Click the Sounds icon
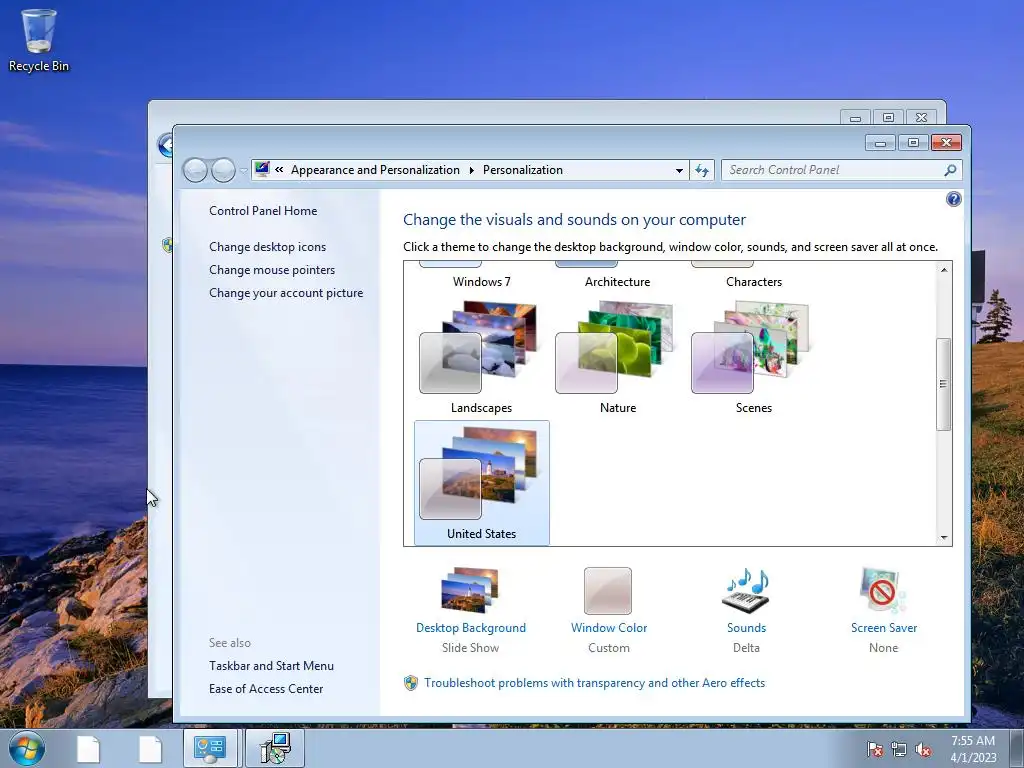Viewport: 1024px width, 768px height. click(x=746, y=590)
